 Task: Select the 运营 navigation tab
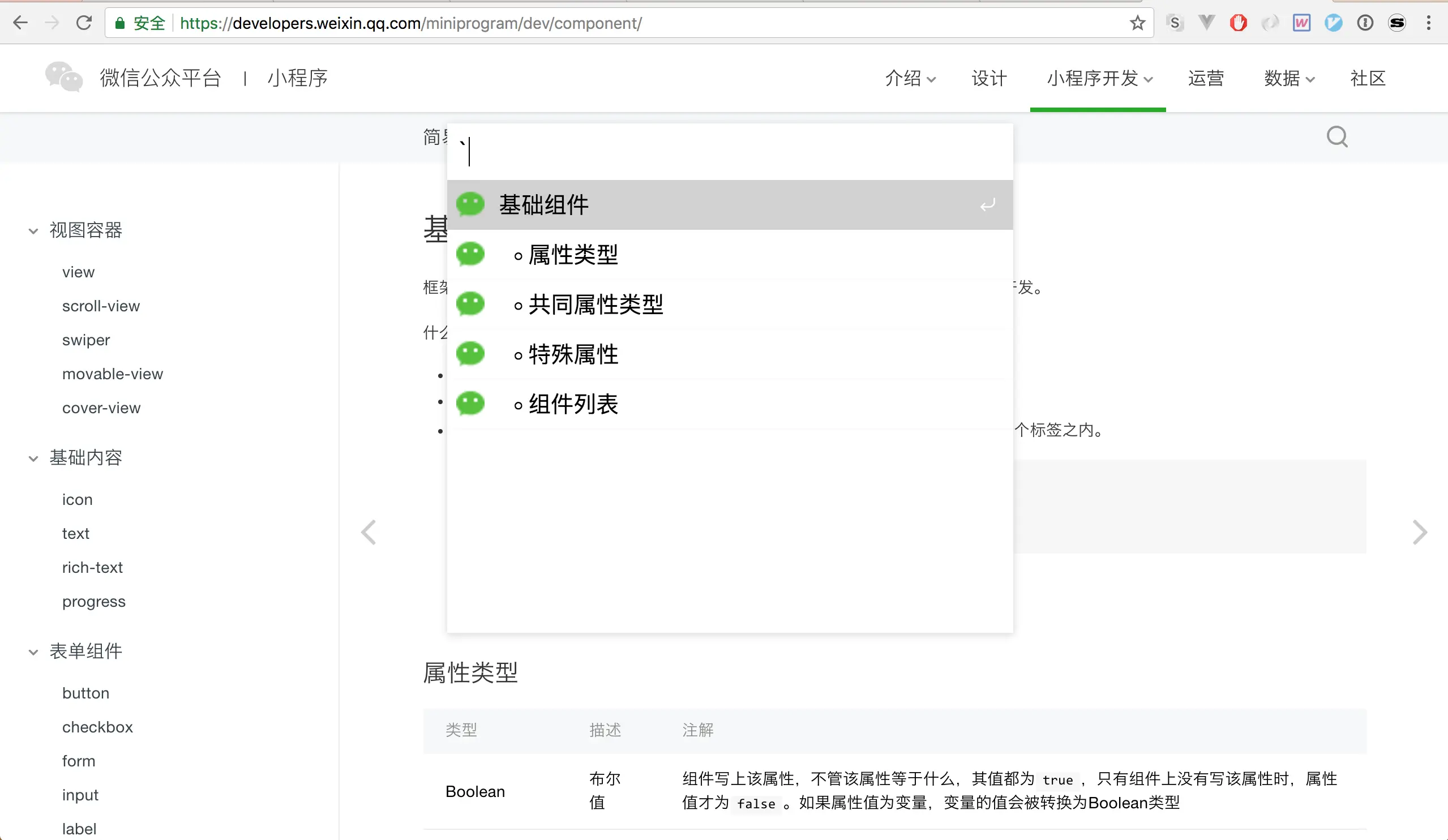click(1206, 78)
